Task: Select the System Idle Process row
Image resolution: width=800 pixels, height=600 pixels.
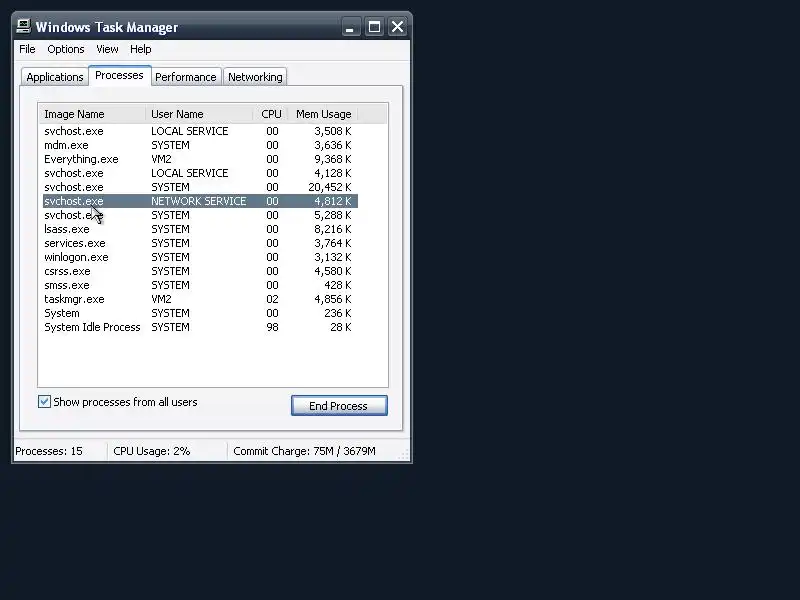Action: (x=200, y=328)
